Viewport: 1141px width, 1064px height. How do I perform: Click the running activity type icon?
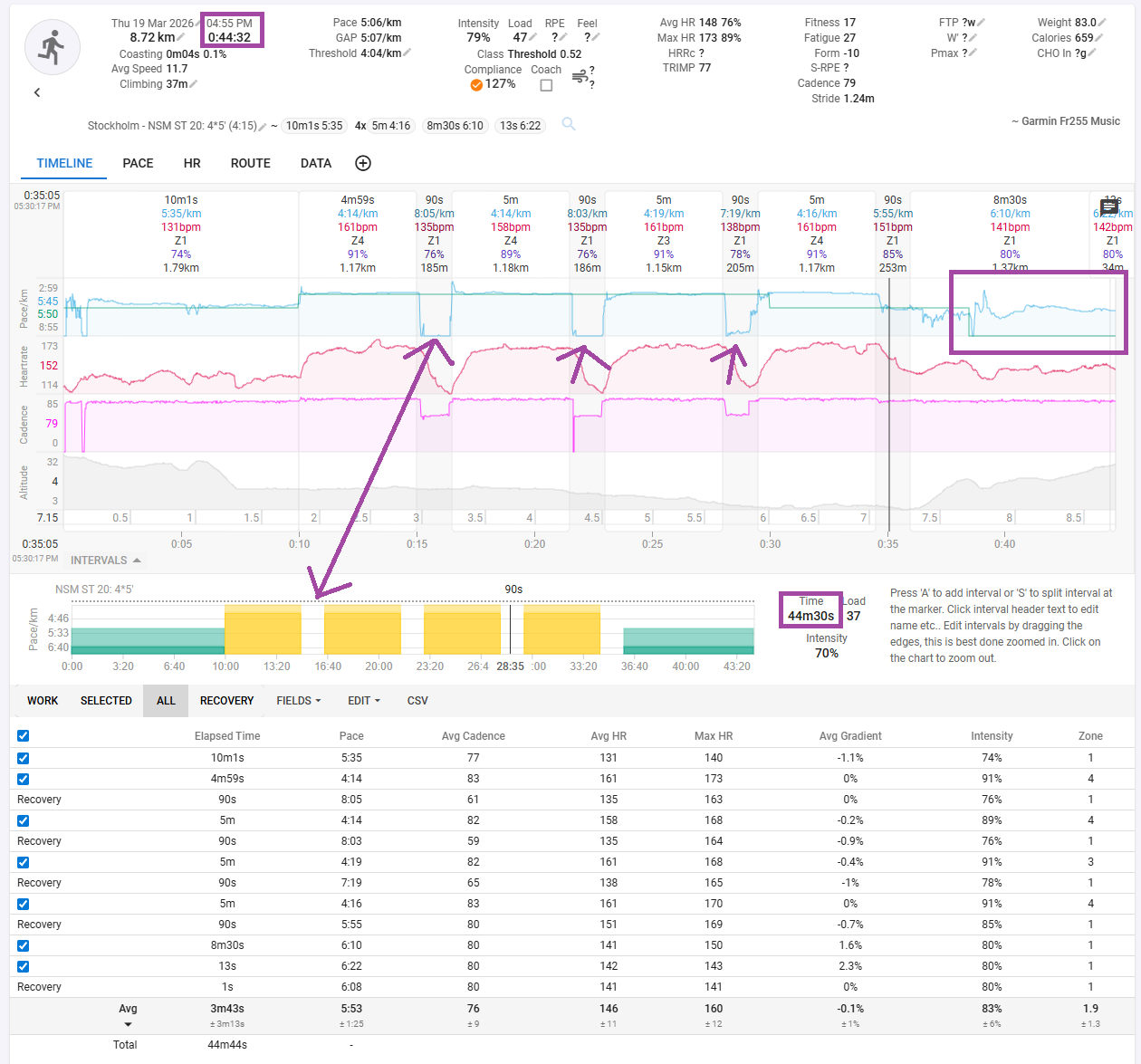52,47
